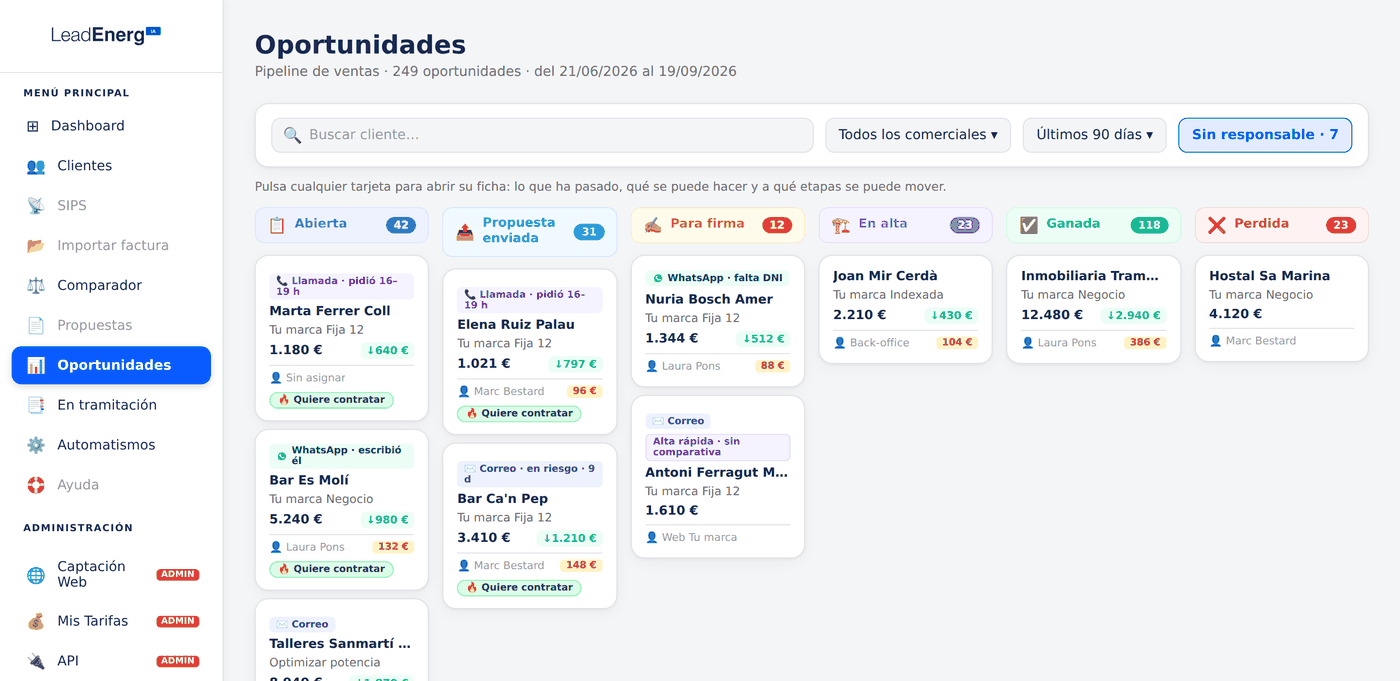
Task: Open Nuria Bosch Amer card
Action: coord(718,321)
